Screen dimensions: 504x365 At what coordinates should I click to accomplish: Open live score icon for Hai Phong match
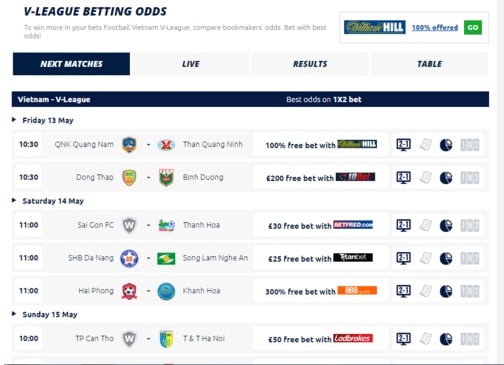click(403, 291)
